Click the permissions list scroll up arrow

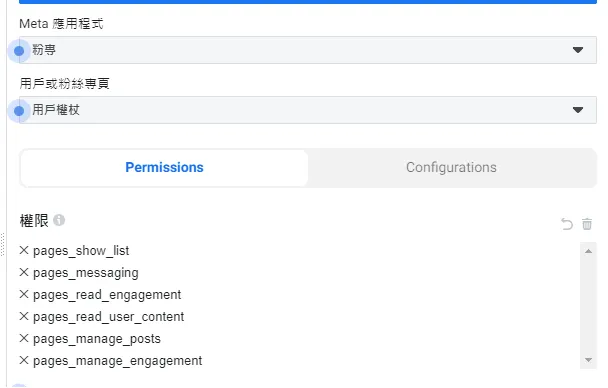(588, 251)
